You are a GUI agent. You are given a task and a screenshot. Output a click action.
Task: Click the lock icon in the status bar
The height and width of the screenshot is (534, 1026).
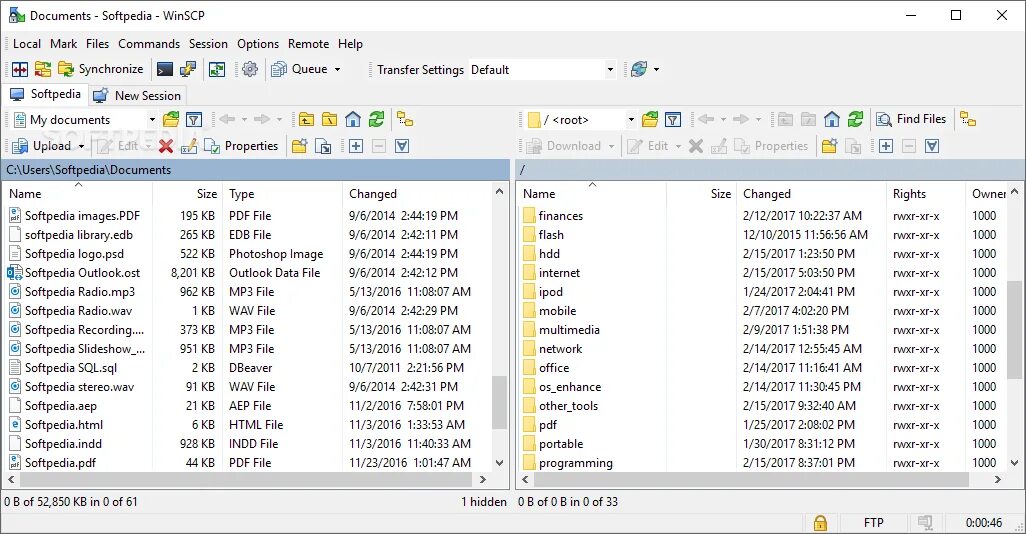point(820,523)
